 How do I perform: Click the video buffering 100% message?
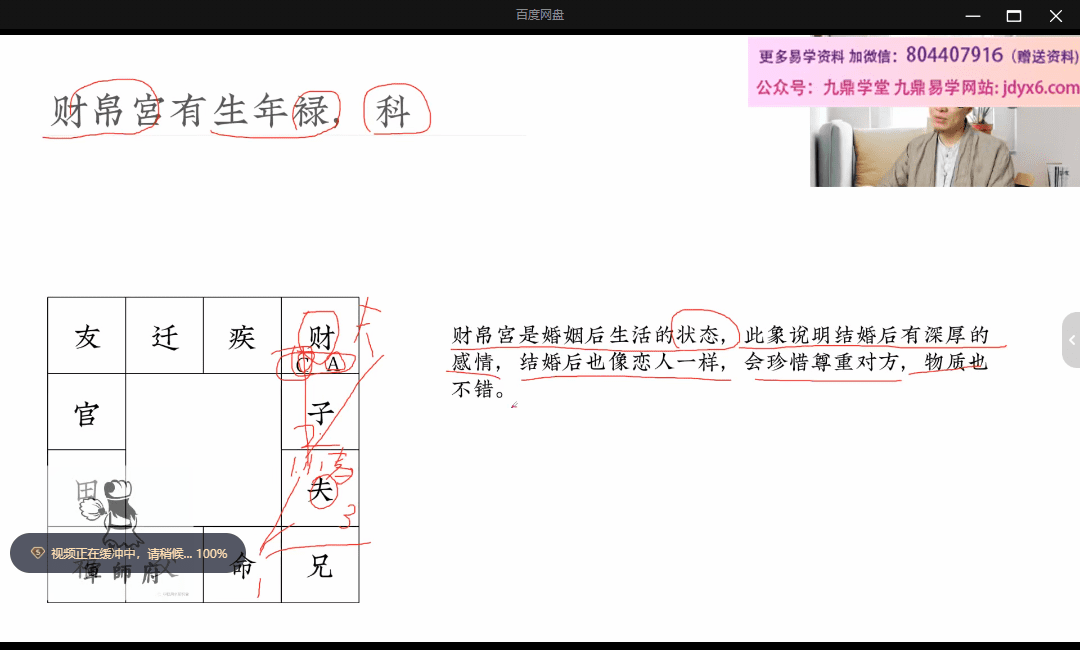138,553
